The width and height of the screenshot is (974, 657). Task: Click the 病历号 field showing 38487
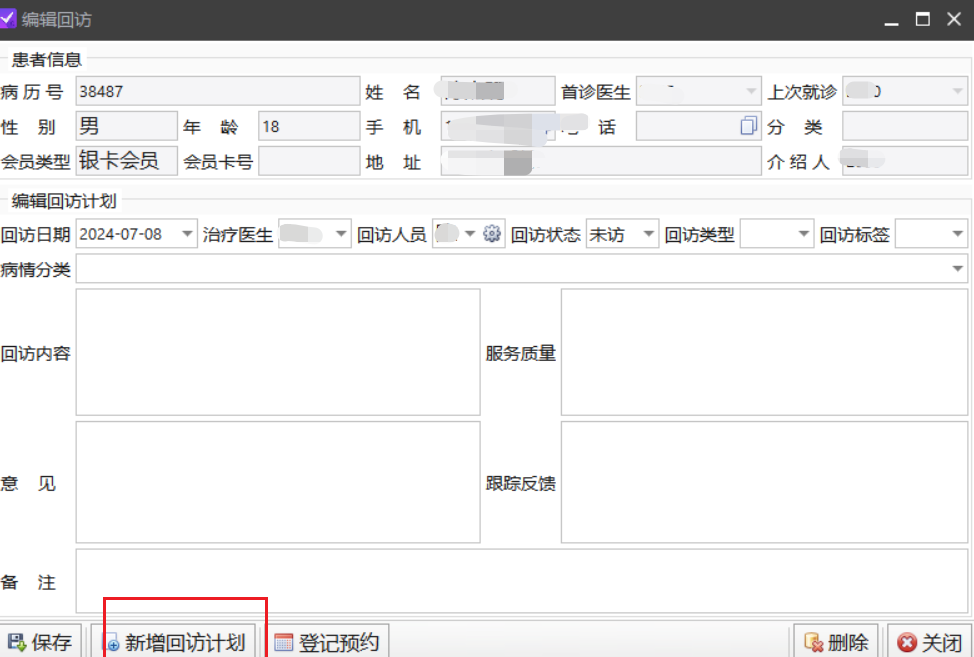[217, 91]
